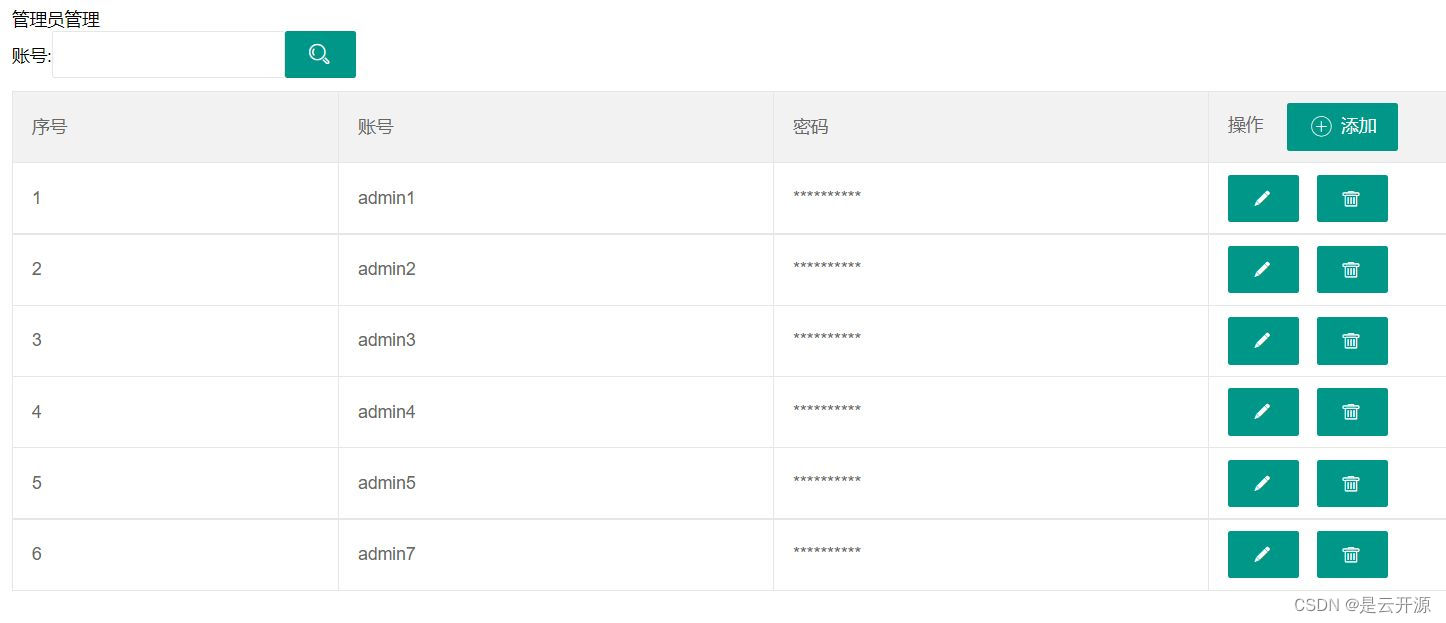Click the masked password for admin1
1446x623 pixels.
point(827,196)
